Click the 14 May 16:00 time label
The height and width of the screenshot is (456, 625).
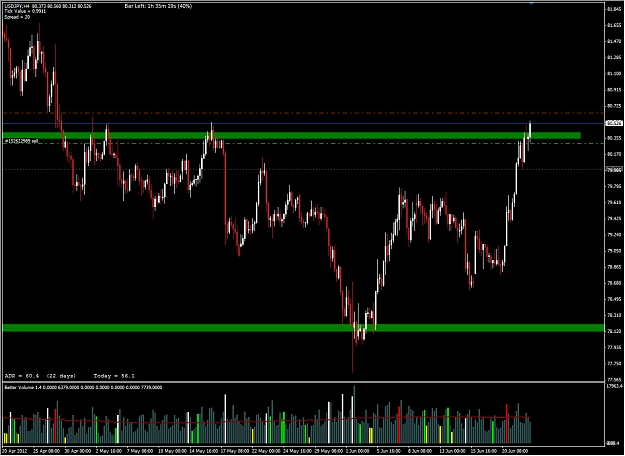point(203,451)
